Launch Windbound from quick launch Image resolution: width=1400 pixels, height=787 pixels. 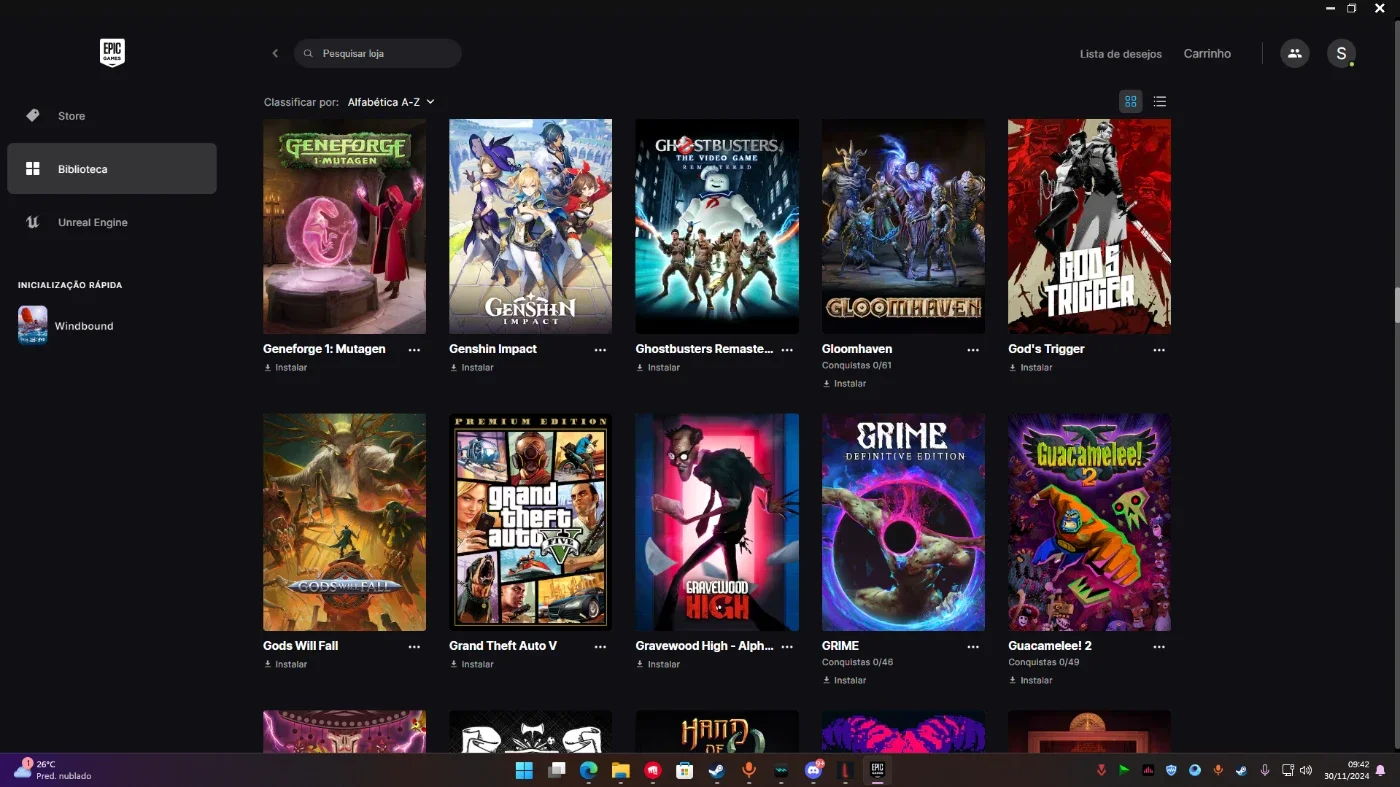[x=84, y=326]
